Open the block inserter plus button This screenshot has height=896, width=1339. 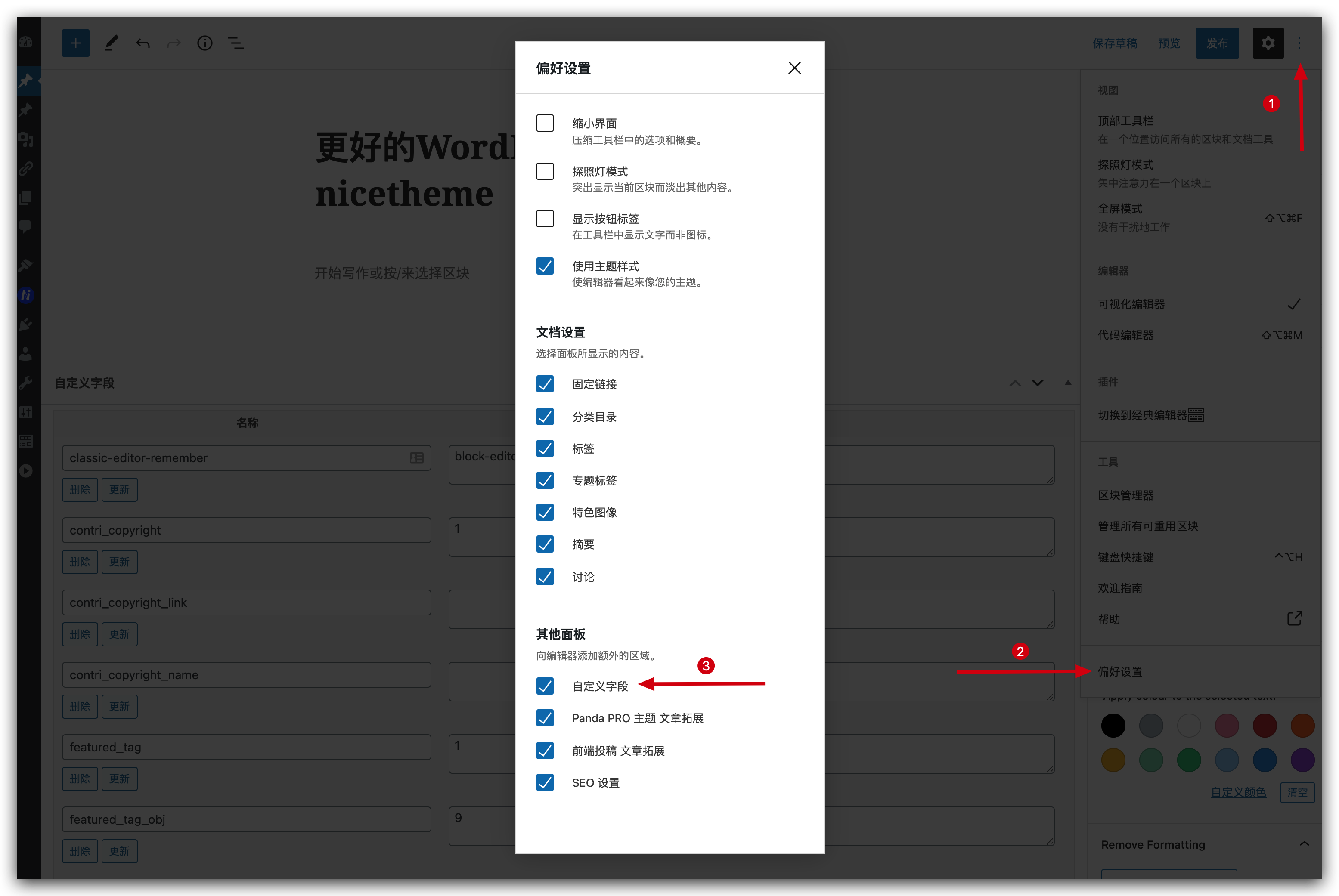click(75, 43)
